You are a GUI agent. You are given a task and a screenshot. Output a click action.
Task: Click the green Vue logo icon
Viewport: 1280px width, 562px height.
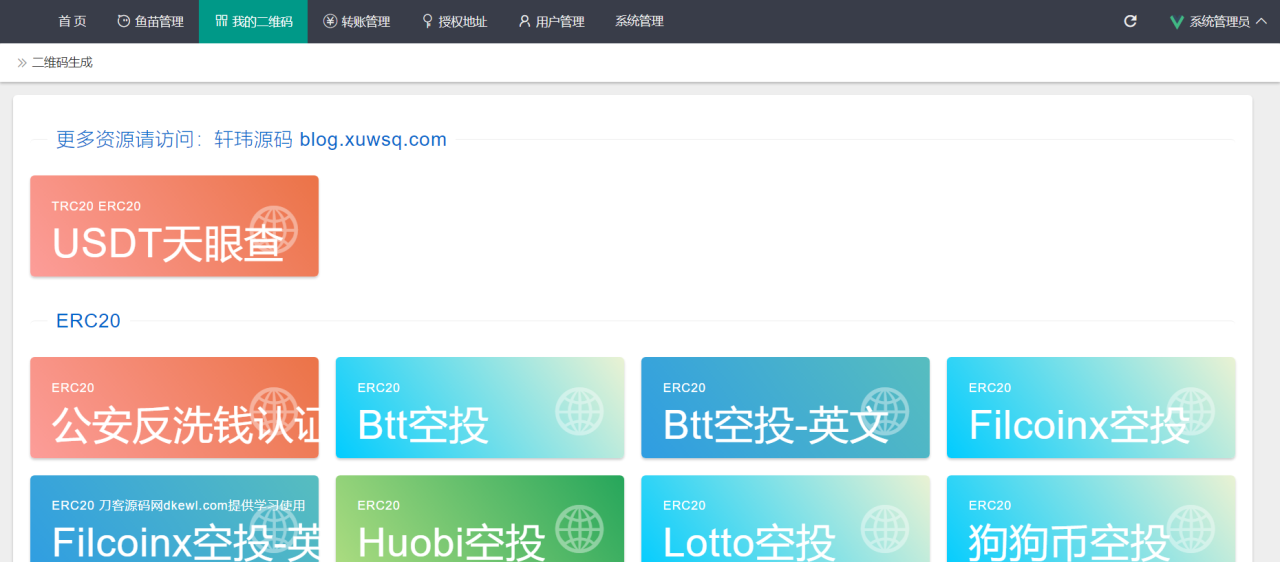pyautogui.click(x=1177, y=21)
